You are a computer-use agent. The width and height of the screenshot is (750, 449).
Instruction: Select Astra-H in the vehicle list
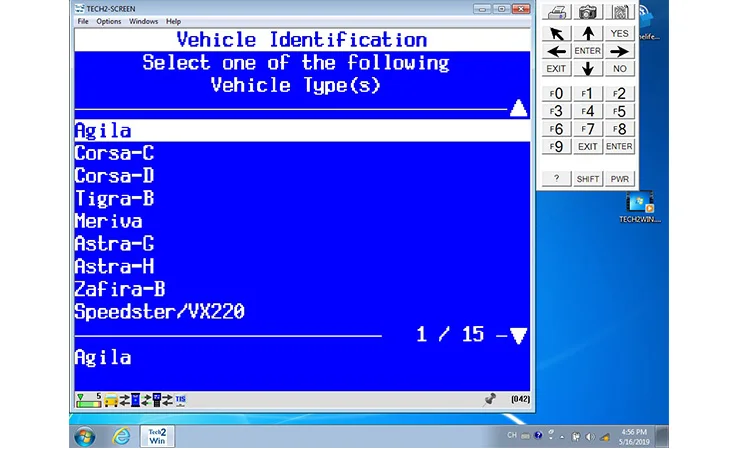(302, 266)
